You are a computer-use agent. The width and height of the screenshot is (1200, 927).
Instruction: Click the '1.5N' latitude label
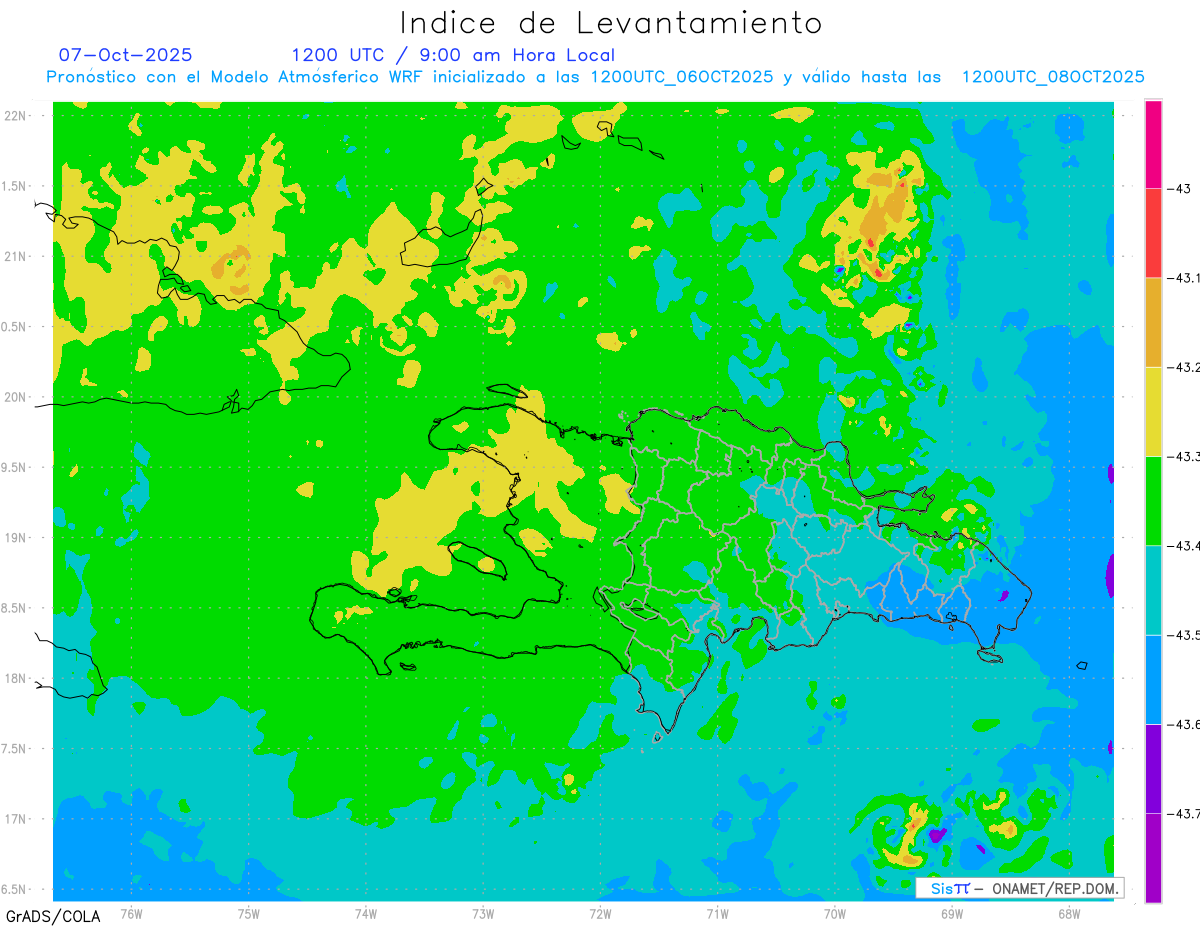pyautogui.click(x=15, y=186)
